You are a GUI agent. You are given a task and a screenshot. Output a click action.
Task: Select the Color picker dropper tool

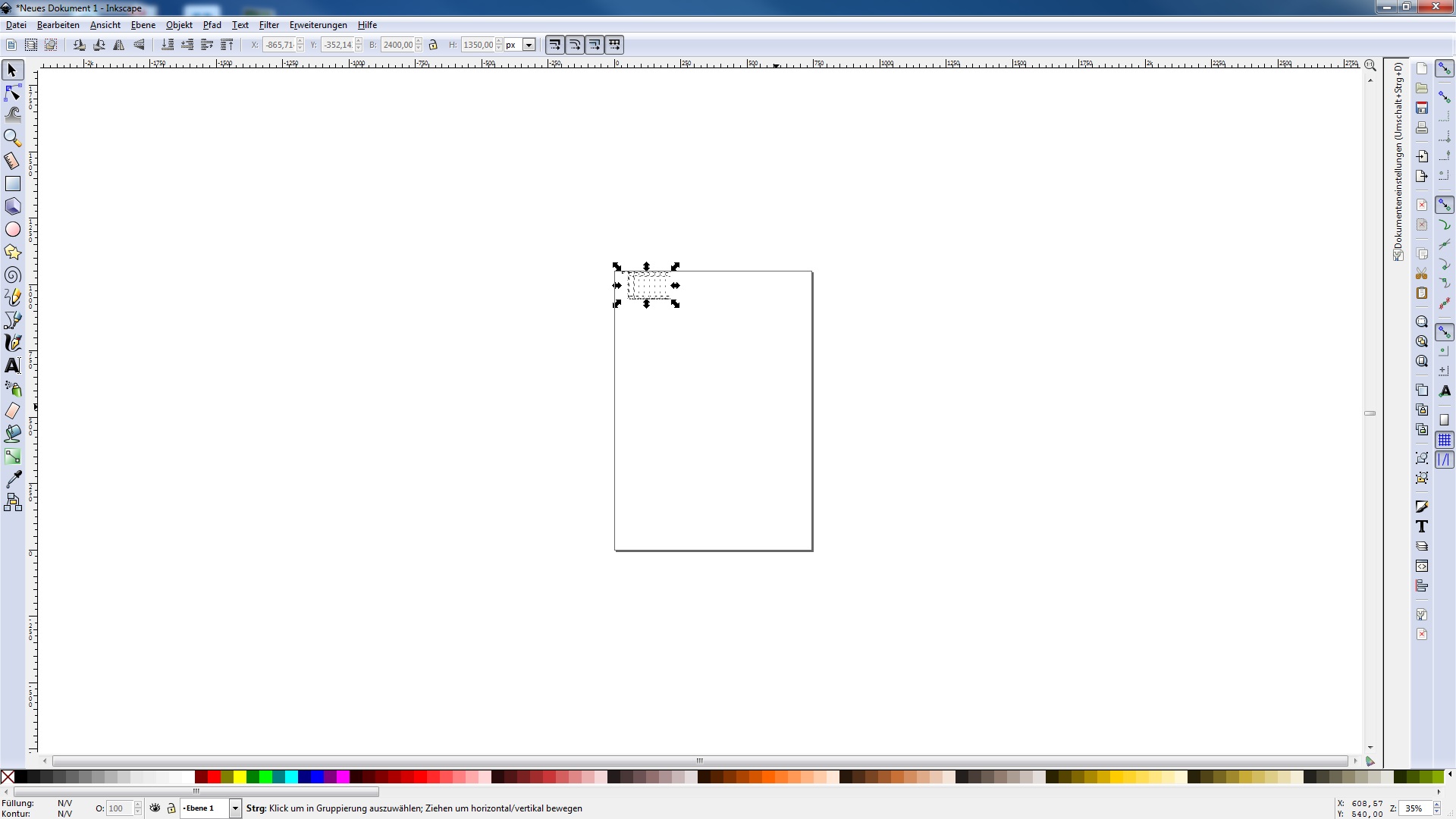tap(13, 479)
